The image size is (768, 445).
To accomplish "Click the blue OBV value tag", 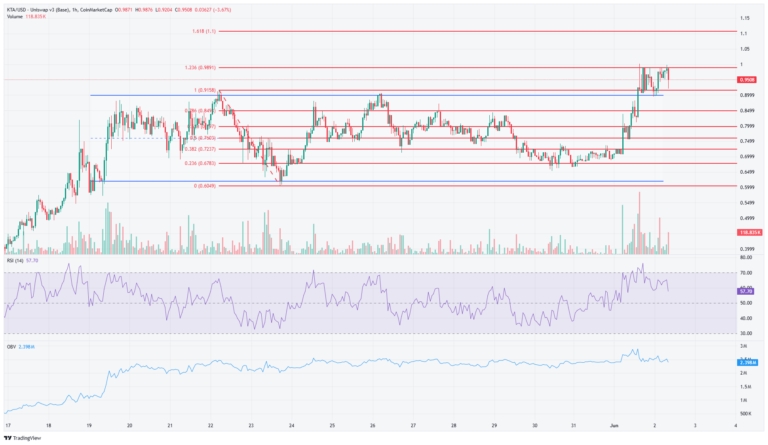I will coord(745,362).
